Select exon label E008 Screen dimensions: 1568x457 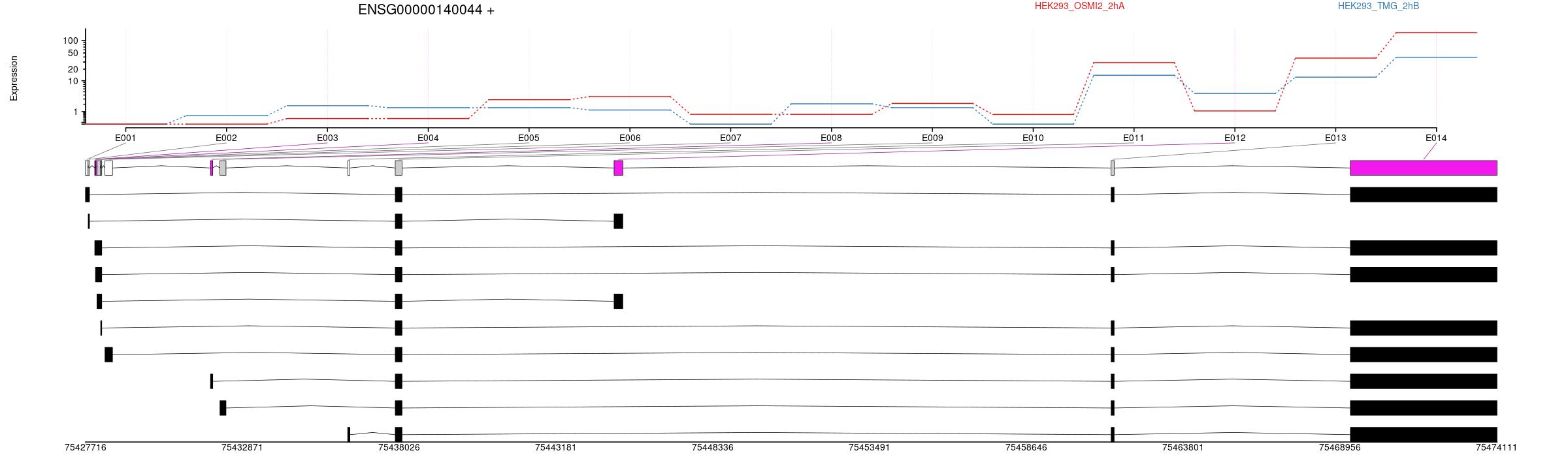coord(831,138)
